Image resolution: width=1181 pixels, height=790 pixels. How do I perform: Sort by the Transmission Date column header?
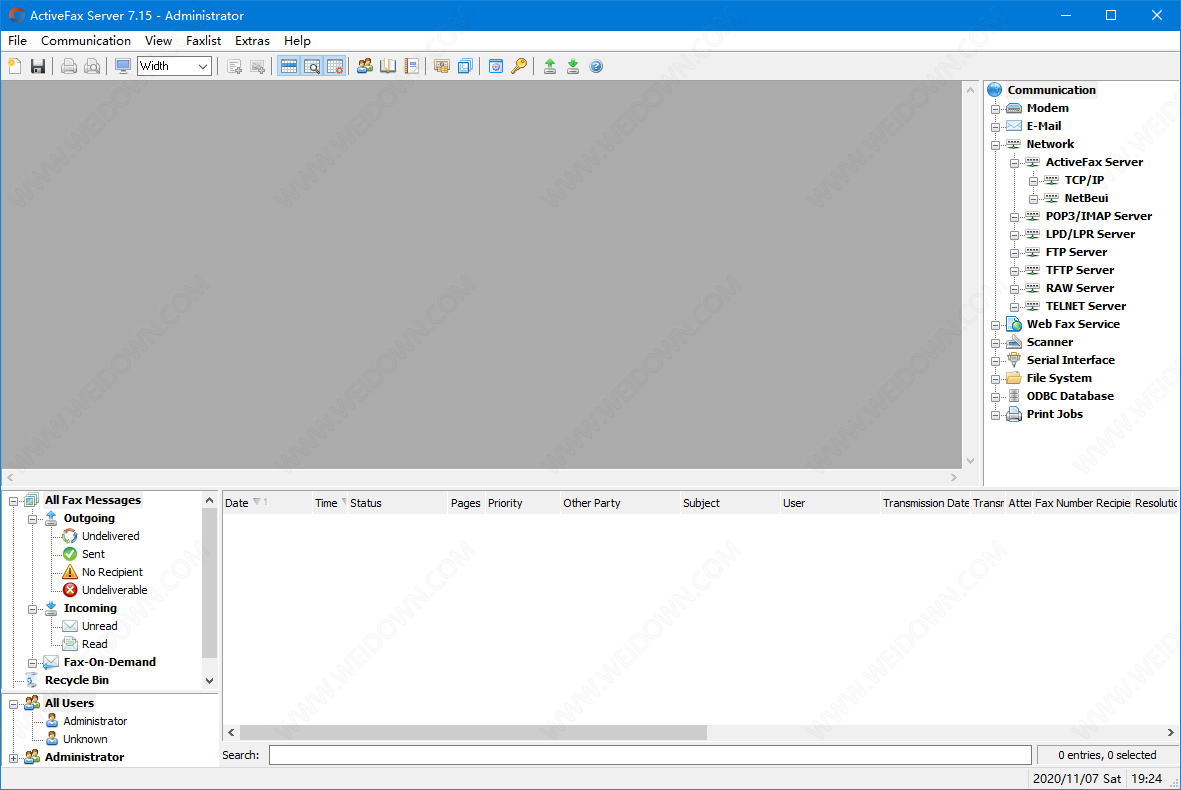pyautogui.click(x=926, y=503)
